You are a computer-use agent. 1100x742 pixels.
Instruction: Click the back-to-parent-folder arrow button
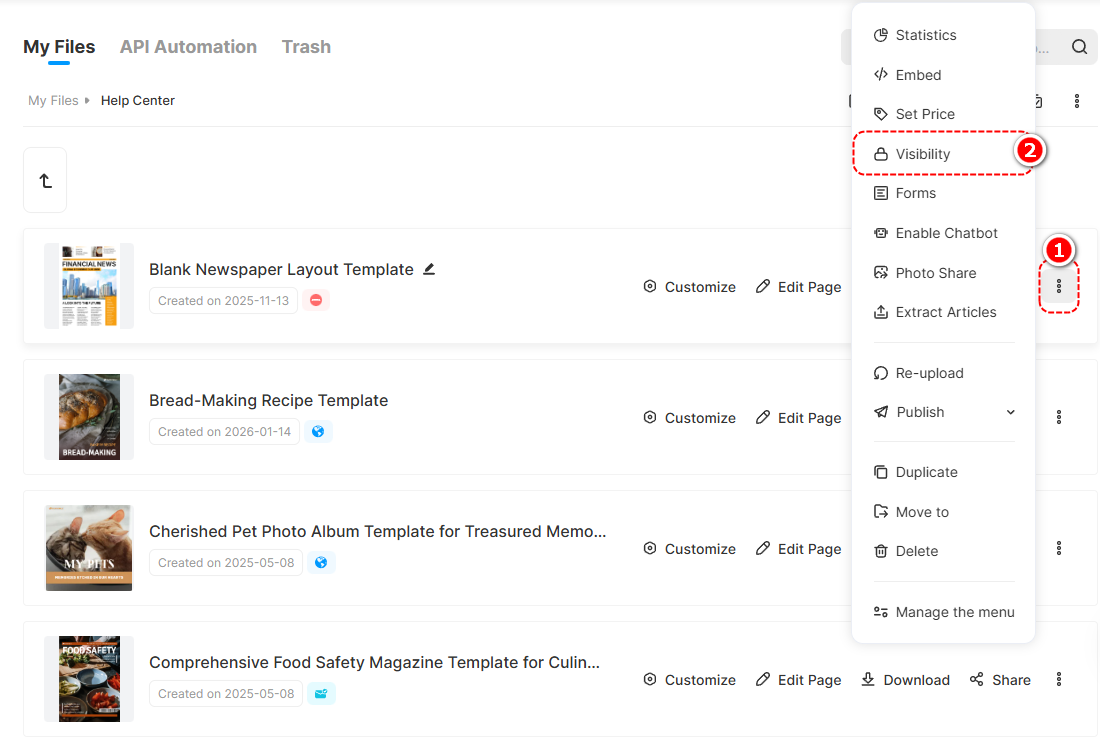pyautogui.click(x=45, y=181)
